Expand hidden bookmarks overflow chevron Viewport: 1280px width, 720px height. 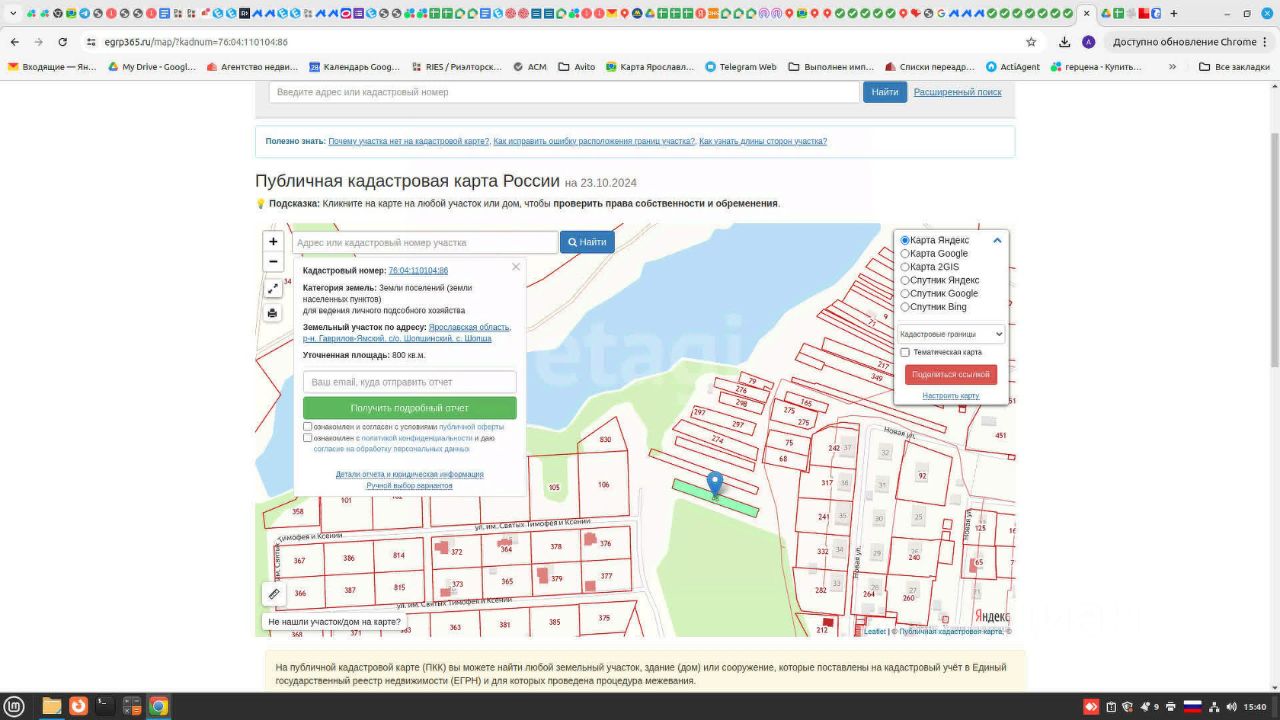pyautogui.click(x=1173, y=67)
